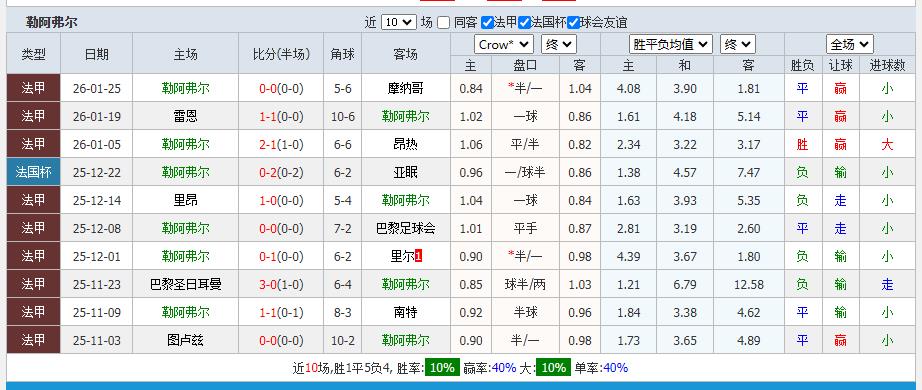Click handicap 平/半 in 昂热 row

point(525,145)
